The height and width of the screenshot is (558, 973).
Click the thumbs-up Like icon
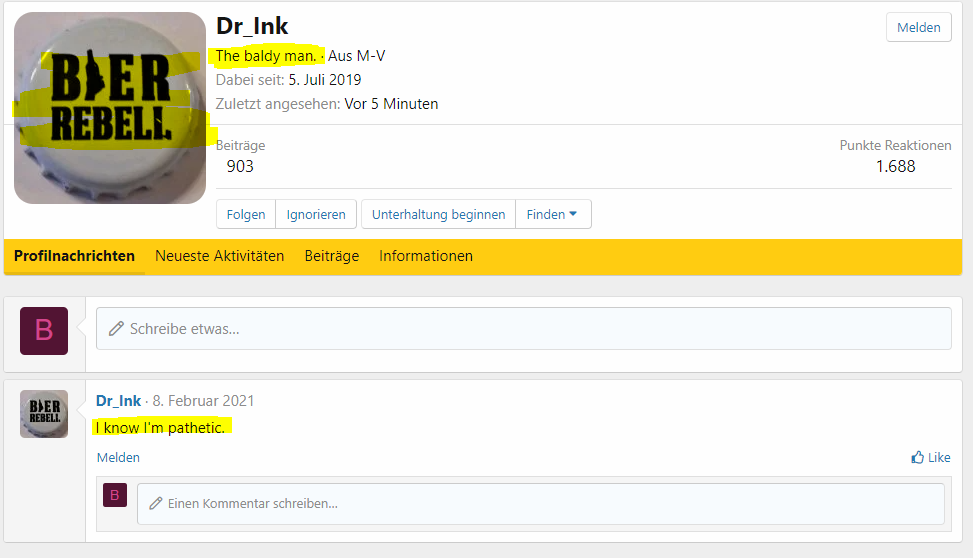pos(917,457)
